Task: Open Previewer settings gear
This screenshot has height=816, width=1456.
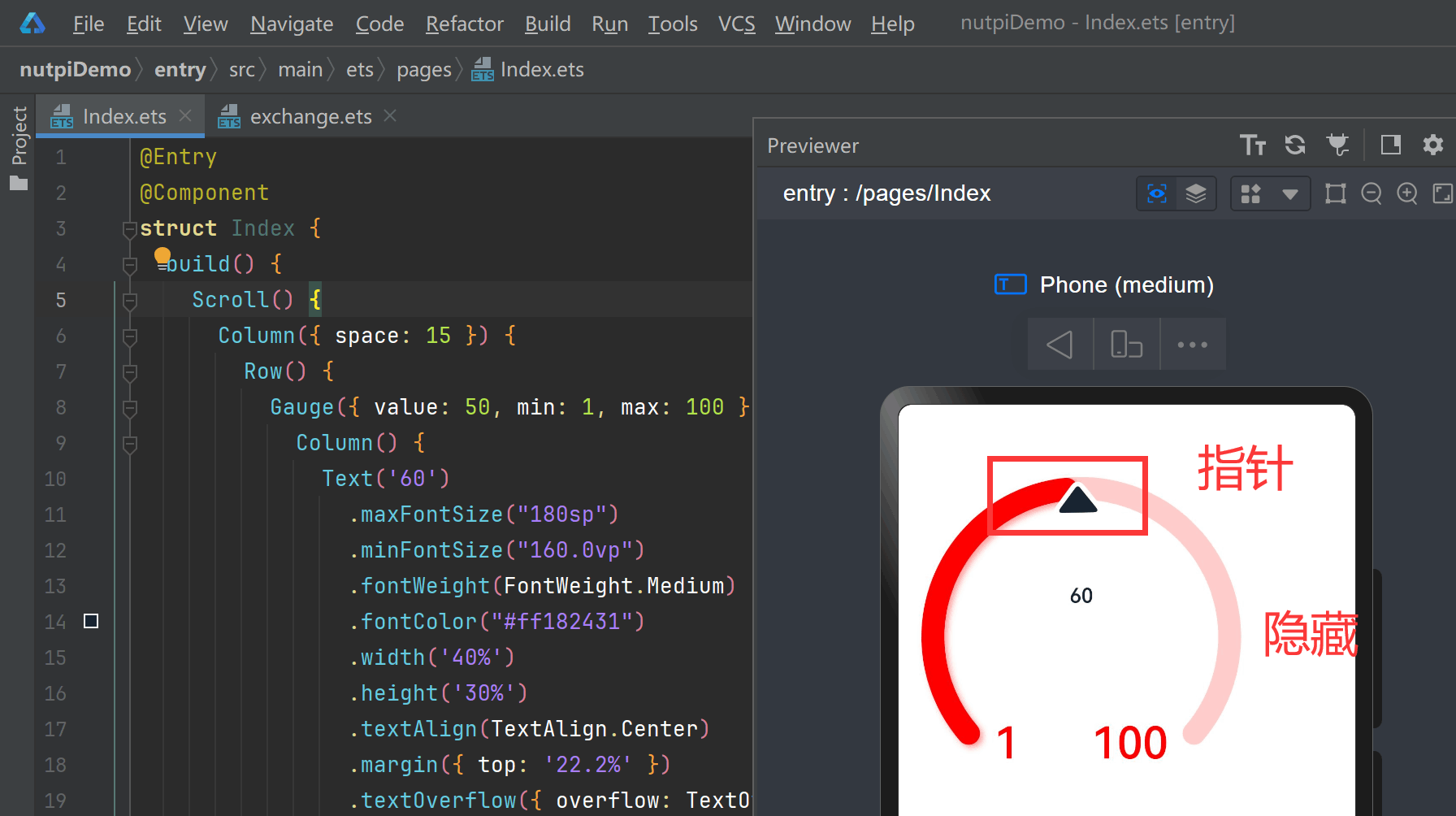Action: pyautogui.click(x=1433, y=145)
